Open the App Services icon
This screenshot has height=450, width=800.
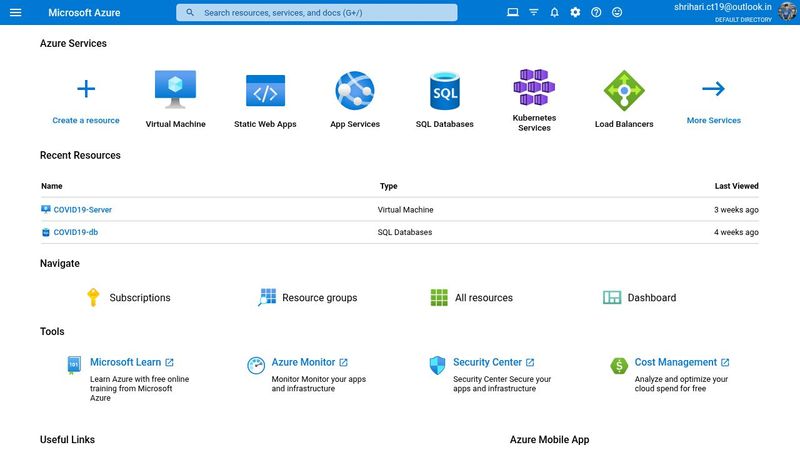pyautogui.click(x=355, y=91)
